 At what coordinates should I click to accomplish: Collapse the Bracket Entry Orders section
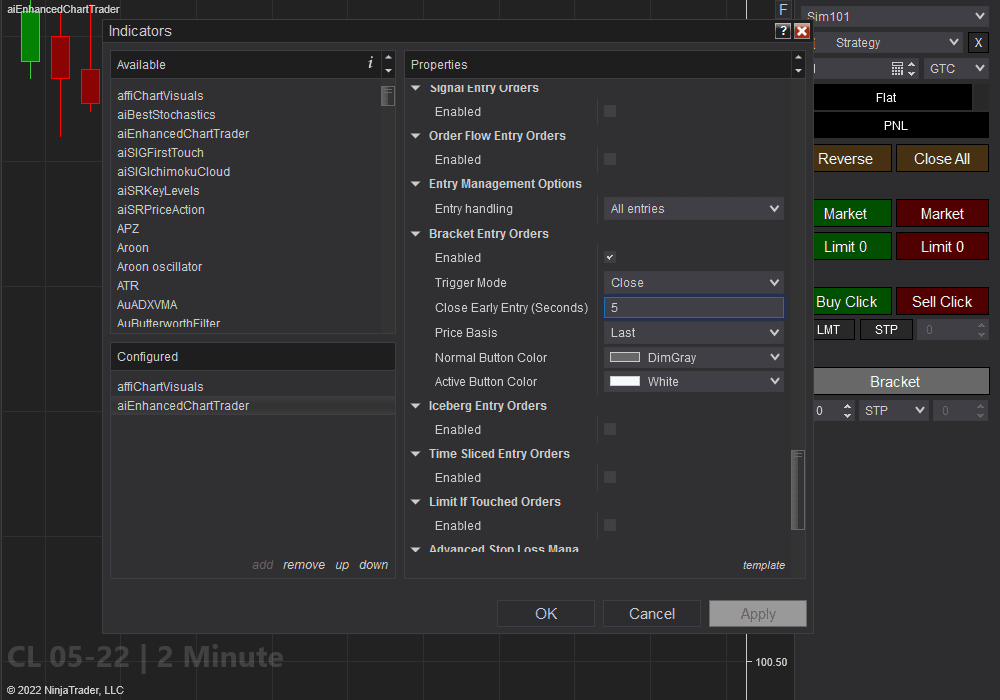tap(416, 234)
